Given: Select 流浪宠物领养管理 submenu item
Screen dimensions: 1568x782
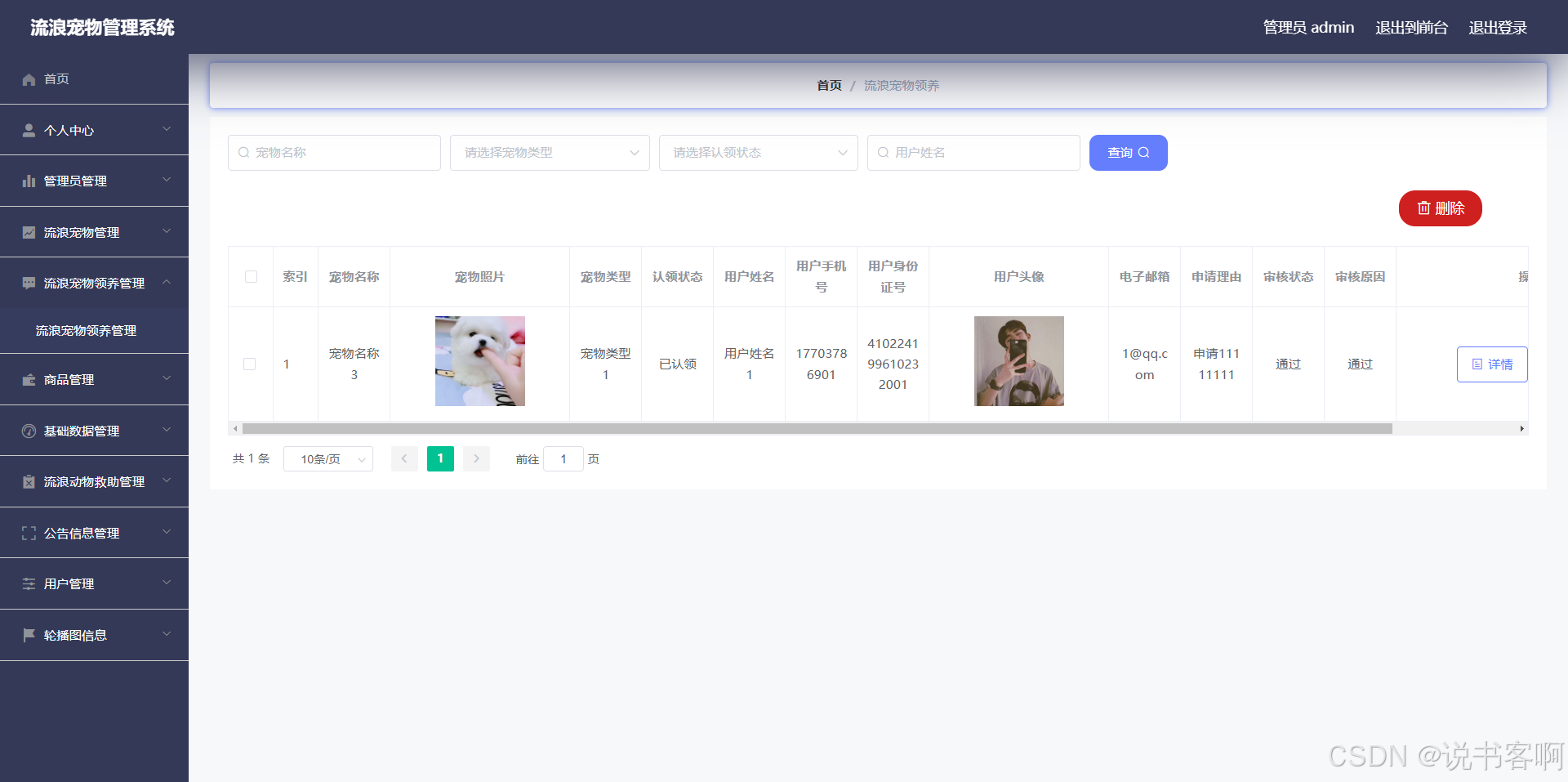Looking at the screenshot, I should point(94,331).
